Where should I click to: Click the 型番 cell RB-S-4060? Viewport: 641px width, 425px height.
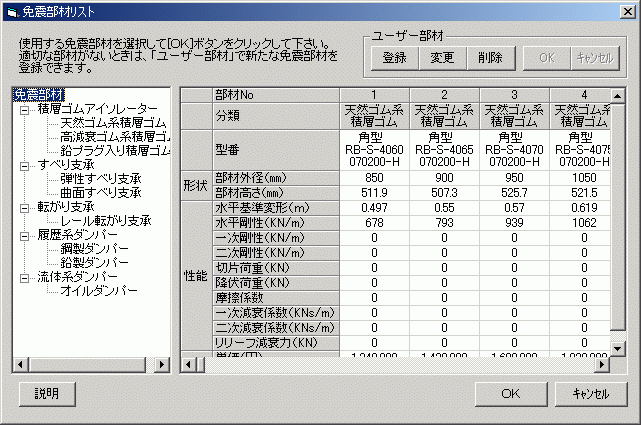(374, 150)
